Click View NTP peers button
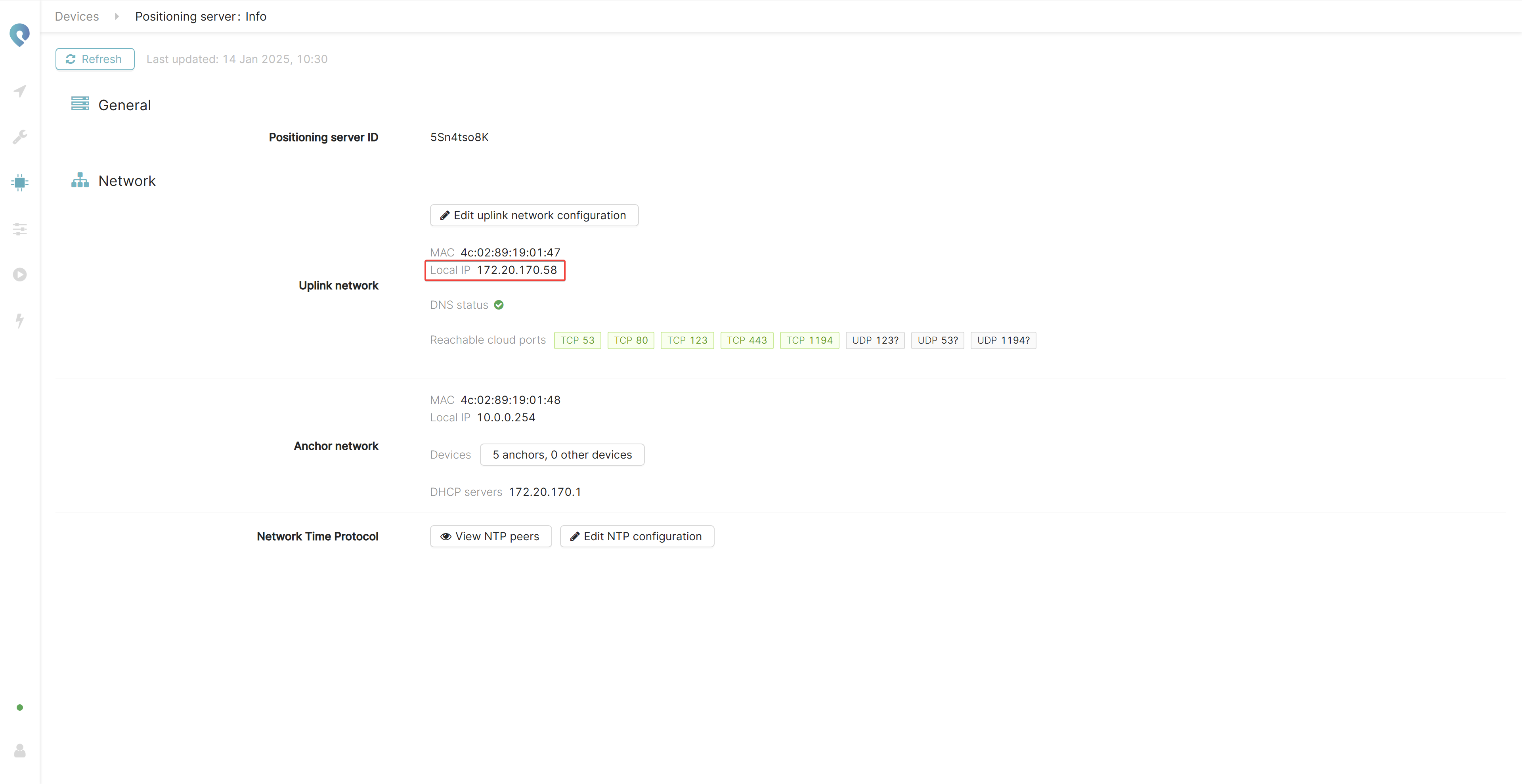1522x784 pixels. (490, 536)
